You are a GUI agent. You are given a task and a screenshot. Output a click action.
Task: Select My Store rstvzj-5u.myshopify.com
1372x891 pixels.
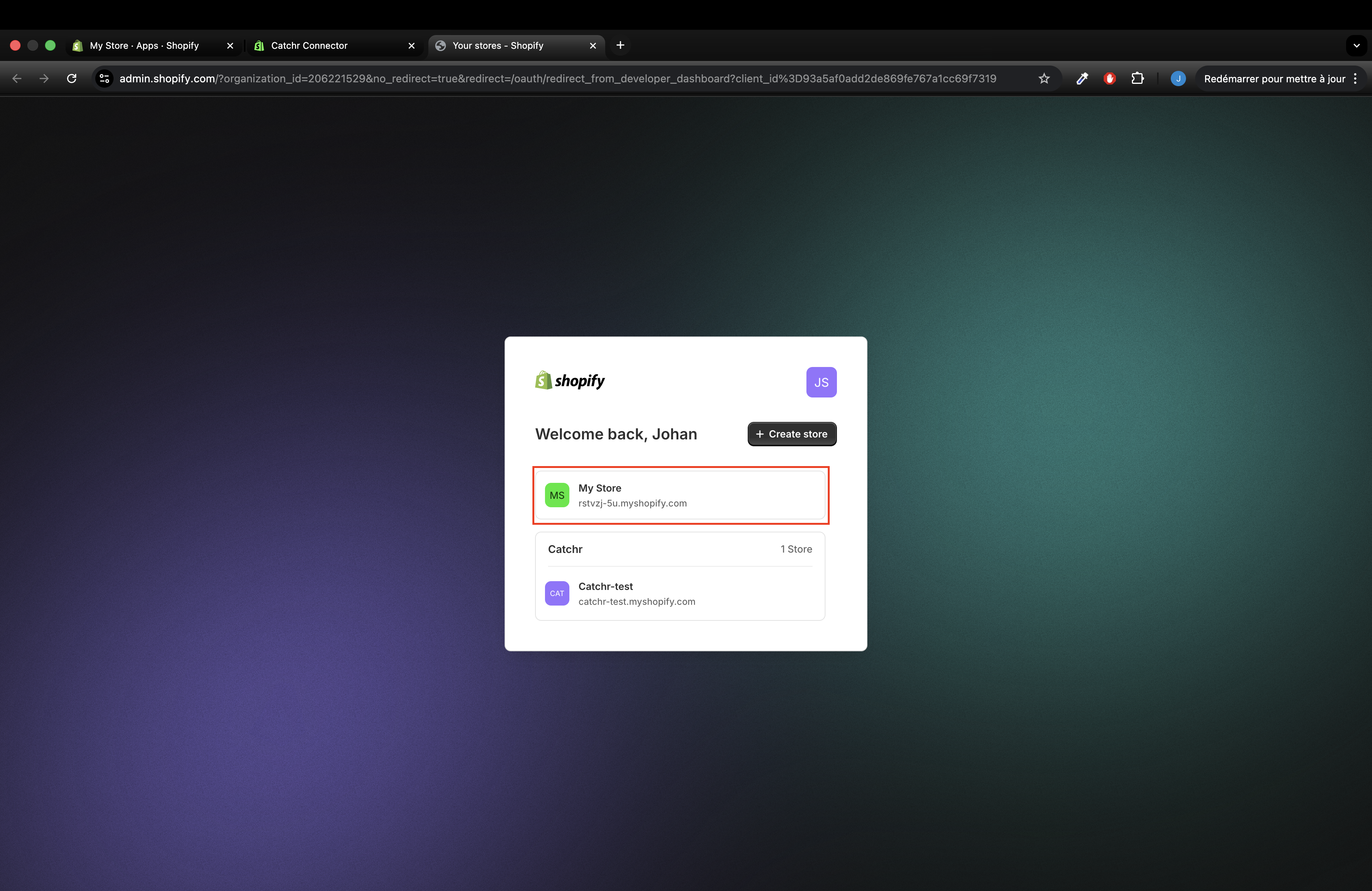pos(680,495)
